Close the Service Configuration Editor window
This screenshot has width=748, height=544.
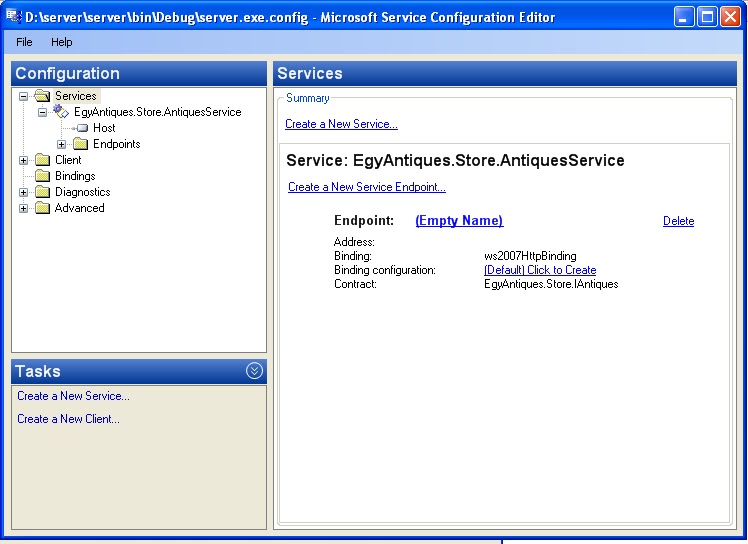point(730,17)
